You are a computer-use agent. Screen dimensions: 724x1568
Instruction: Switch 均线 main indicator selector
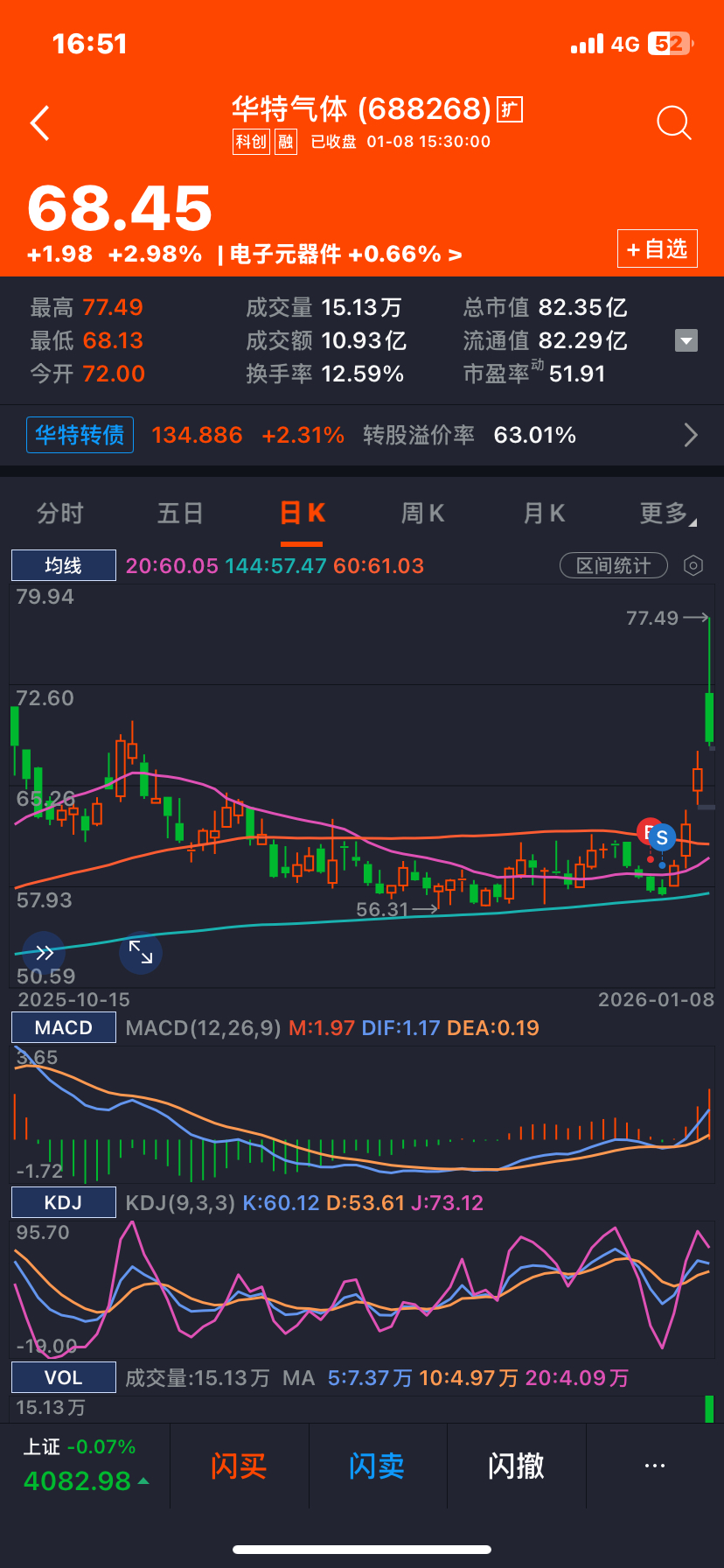coord(64,565)
